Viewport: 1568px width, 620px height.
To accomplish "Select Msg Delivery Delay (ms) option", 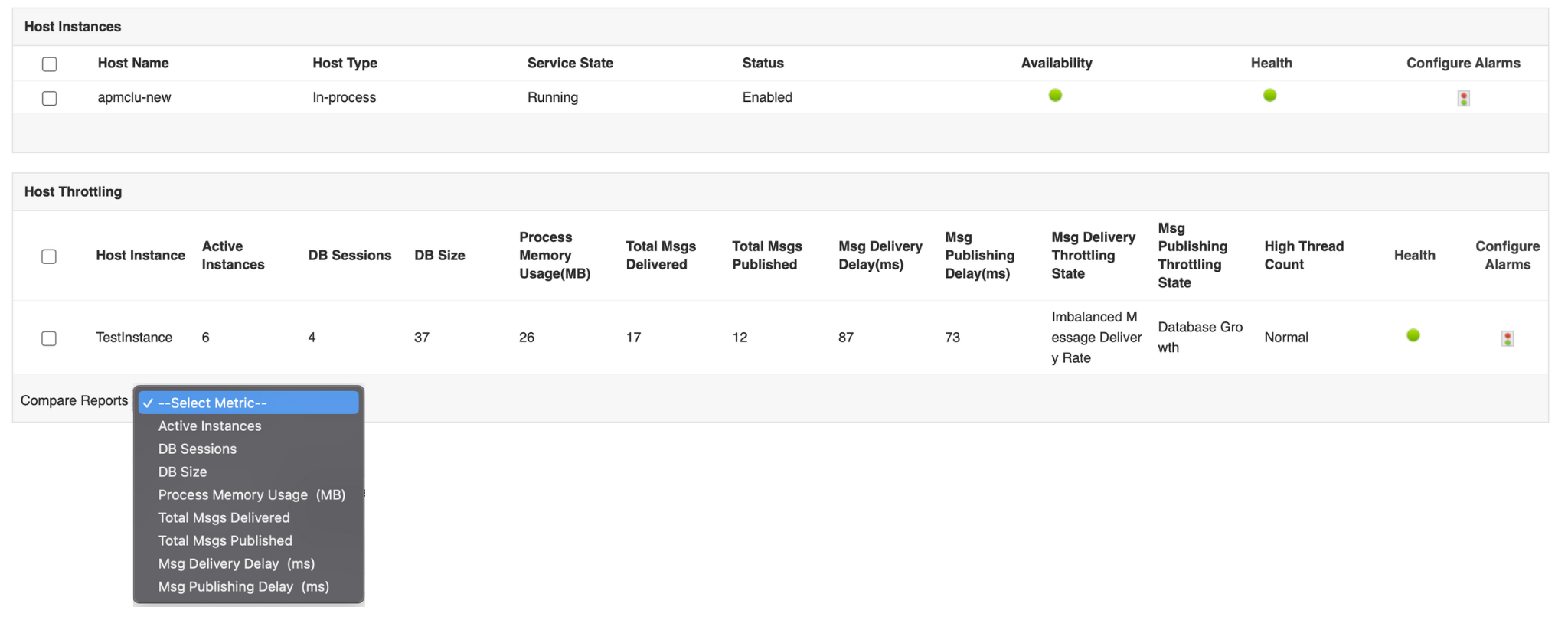I will [x=236, y=563].
